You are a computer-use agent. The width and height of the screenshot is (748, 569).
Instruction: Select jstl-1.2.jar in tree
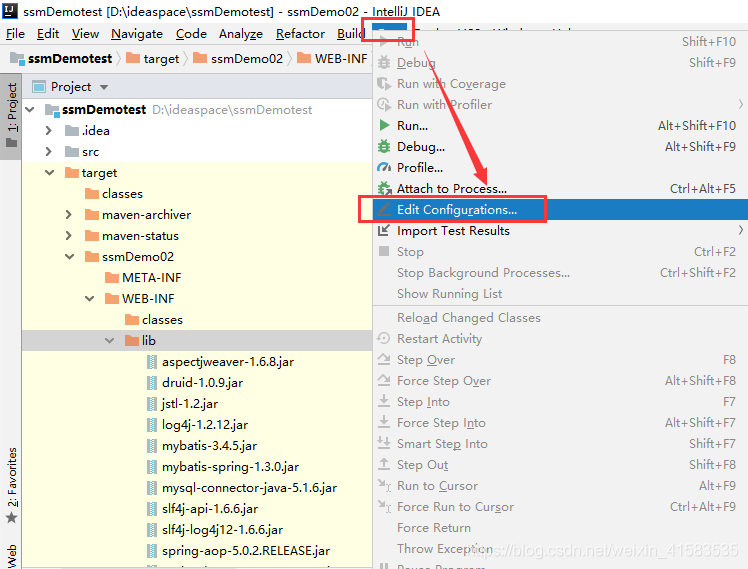tap(190, 403)
